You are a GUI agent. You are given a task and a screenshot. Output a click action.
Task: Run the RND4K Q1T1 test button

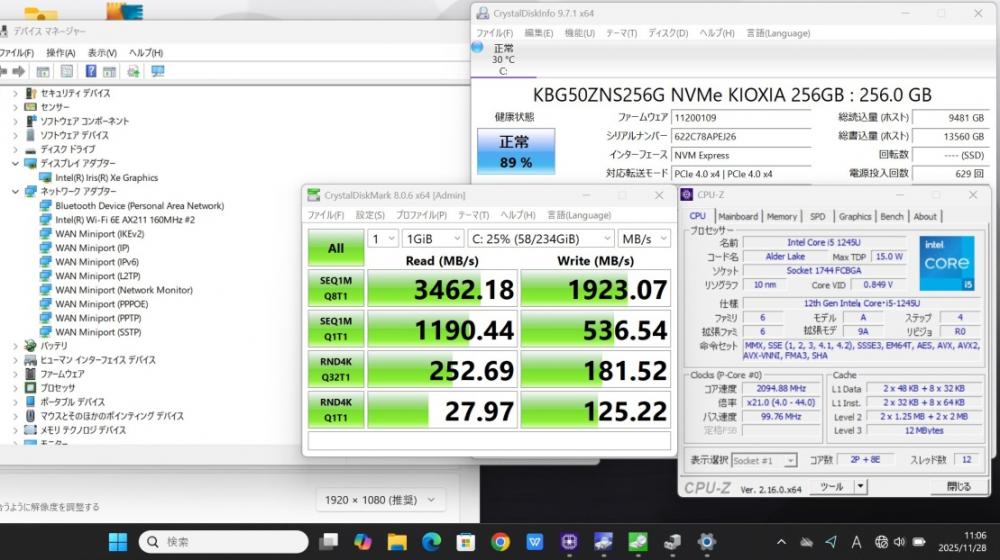click(336, 410)
